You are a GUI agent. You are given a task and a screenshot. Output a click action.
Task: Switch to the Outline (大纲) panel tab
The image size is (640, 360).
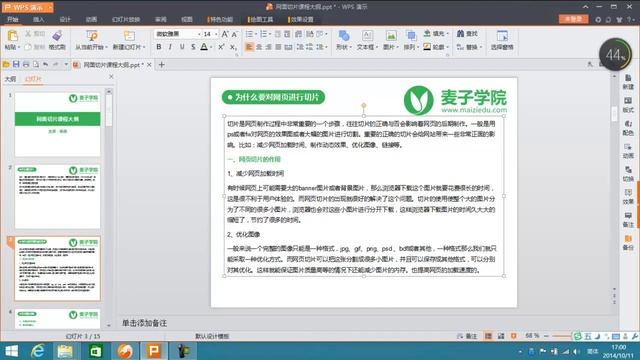(x=10, y=79)
